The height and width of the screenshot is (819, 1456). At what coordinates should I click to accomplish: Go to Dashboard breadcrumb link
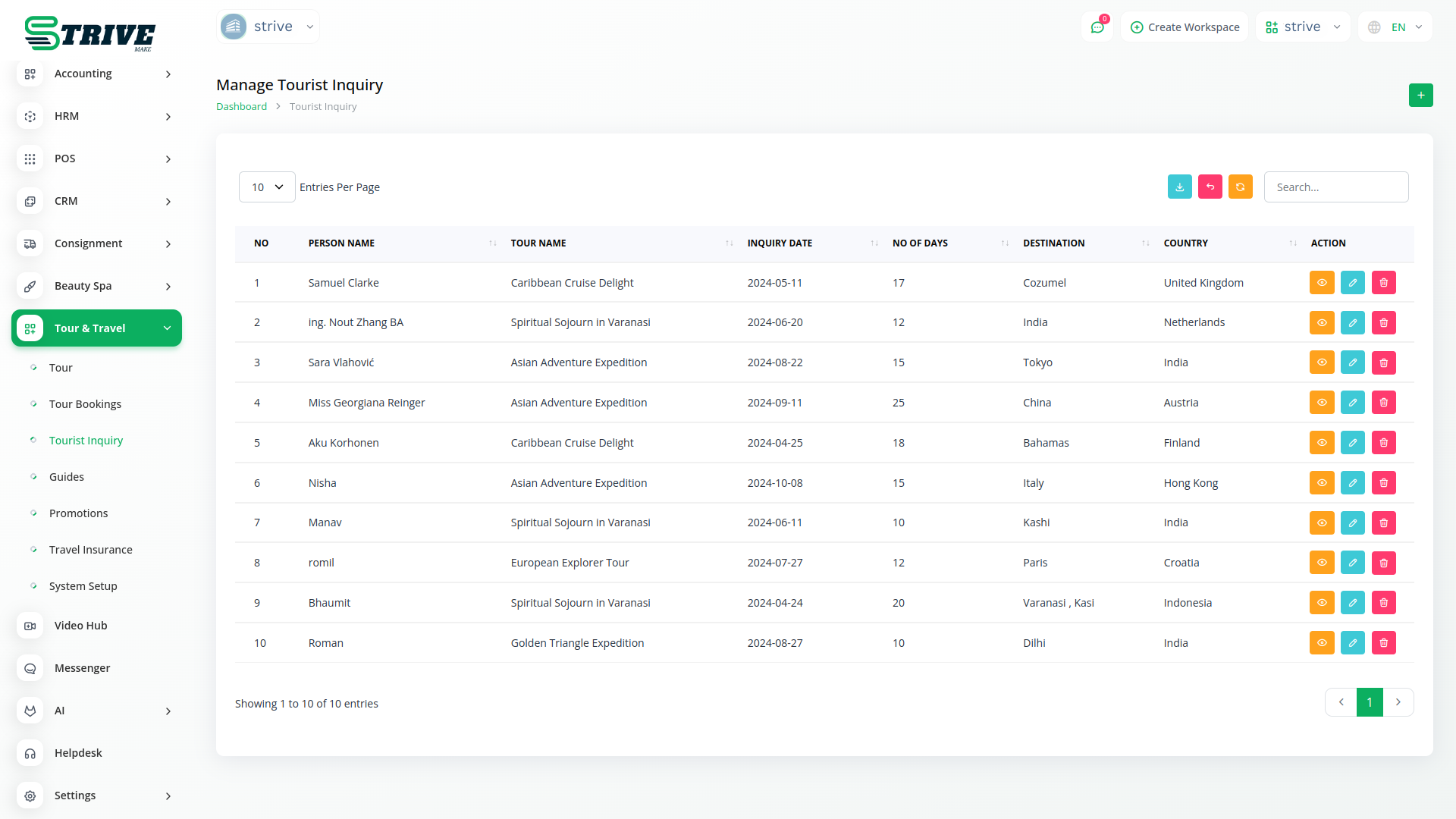coord(241,107)
